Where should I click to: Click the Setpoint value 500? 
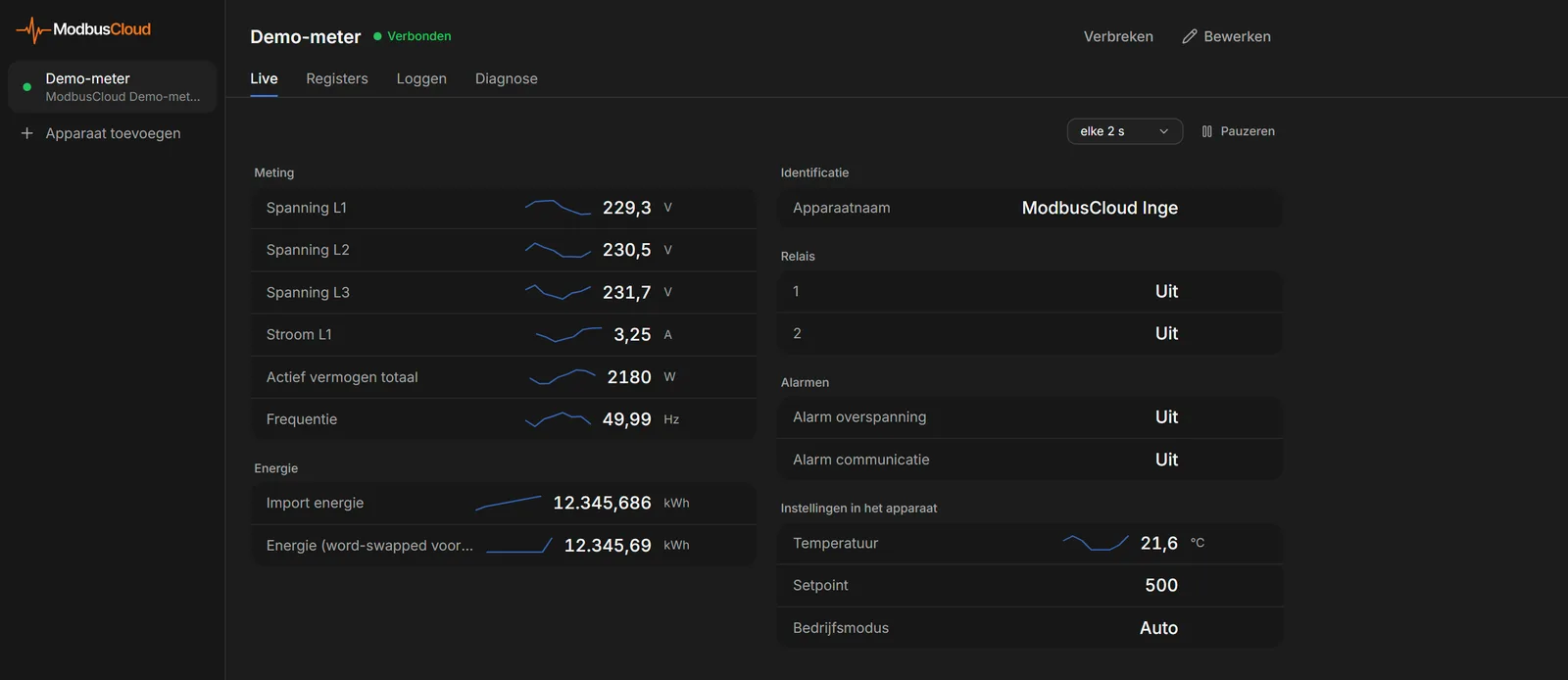click(x=1161, y=585)
